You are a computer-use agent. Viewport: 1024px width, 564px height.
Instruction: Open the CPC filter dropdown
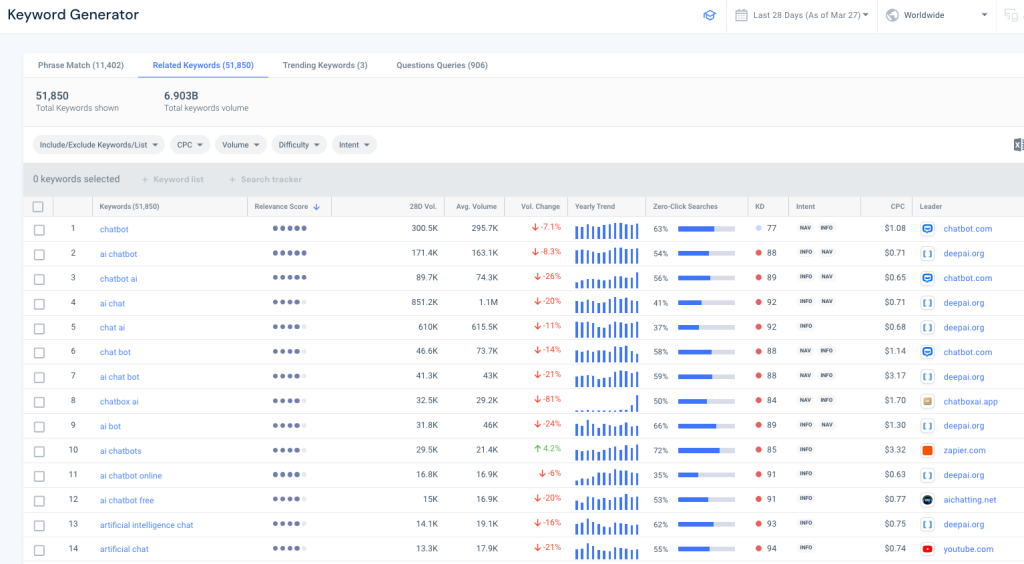coord(189,145)
